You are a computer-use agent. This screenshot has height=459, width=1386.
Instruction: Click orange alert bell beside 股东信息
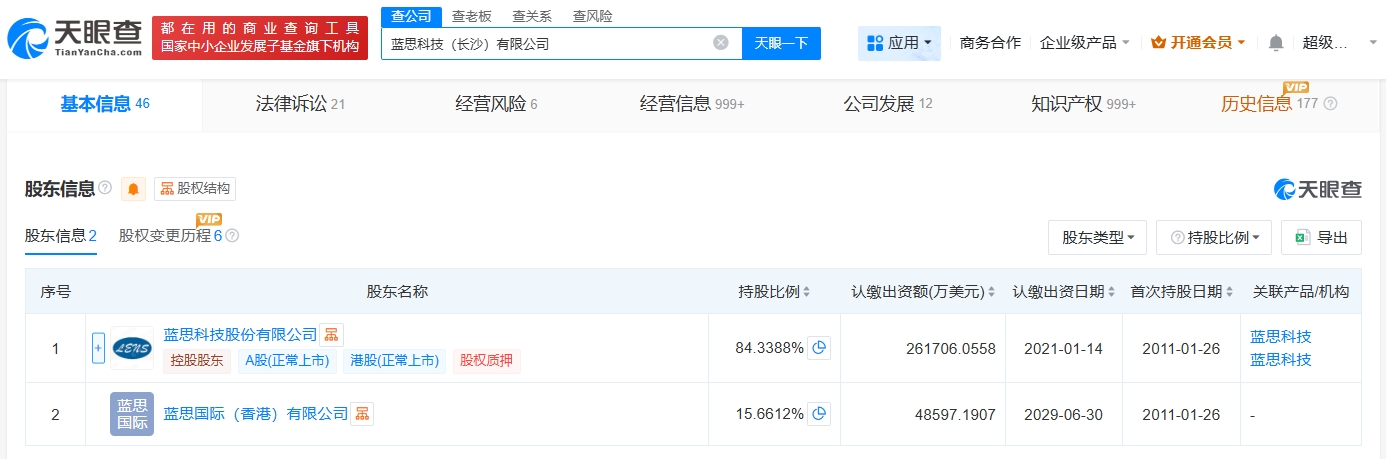pyautogui.click(x=133, y=189)
